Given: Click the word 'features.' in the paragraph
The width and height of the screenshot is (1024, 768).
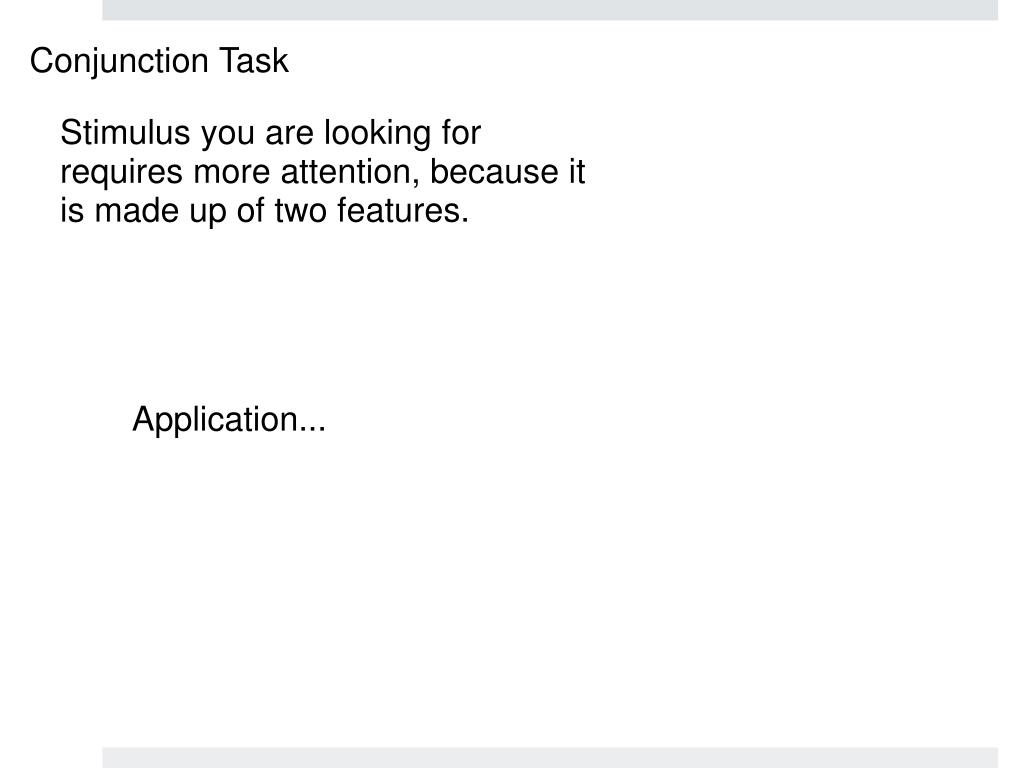Looking at the screenshot, I should (403, 211).
